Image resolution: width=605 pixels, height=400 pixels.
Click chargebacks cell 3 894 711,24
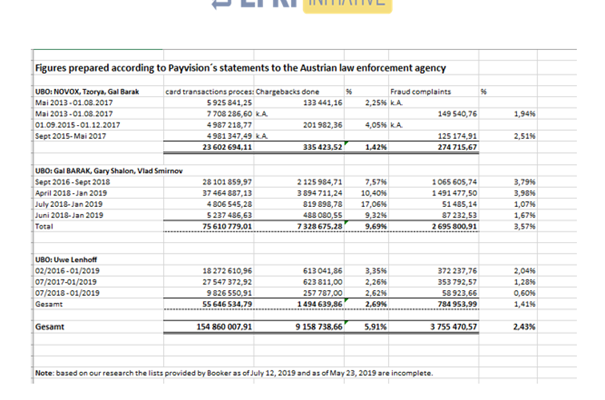(x=319, y=193)
